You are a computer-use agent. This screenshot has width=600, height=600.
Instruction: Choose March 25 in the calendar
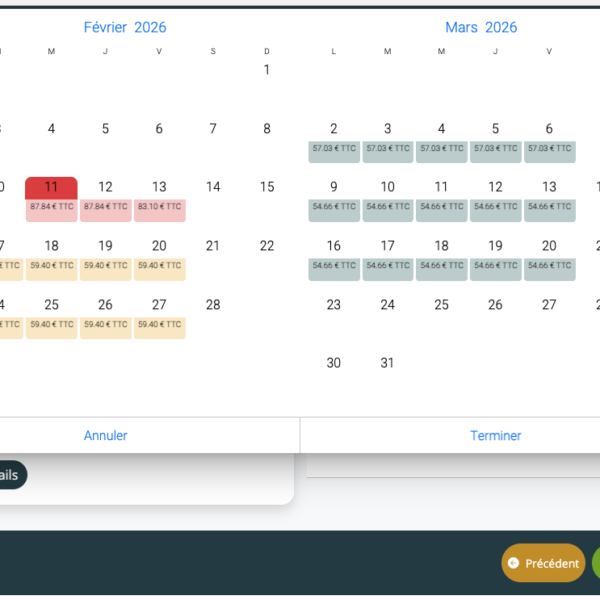(x=441, y=305)
